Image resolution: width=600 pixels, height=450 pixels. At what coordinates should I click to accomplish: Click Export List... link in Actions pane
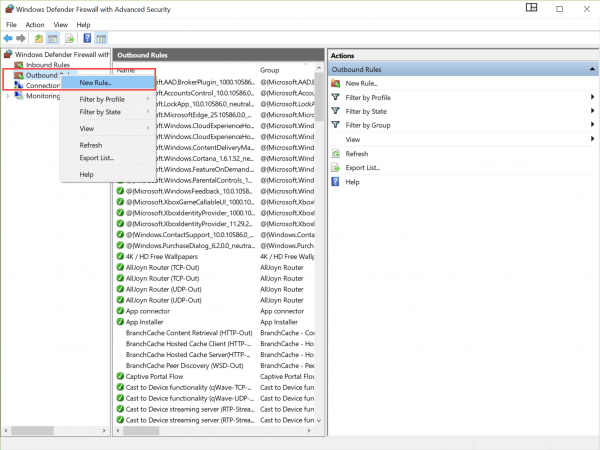(362, 168)
